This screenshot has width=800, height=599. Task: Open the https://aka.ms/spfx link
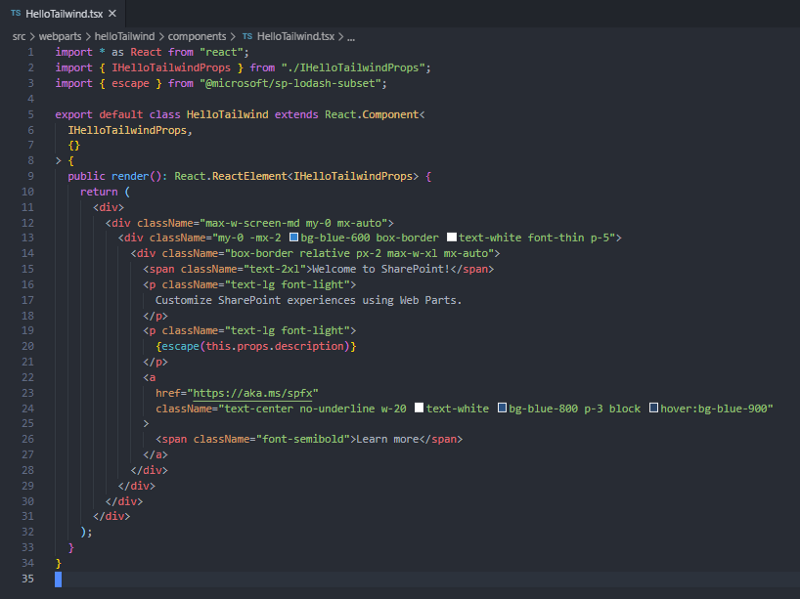253,392
